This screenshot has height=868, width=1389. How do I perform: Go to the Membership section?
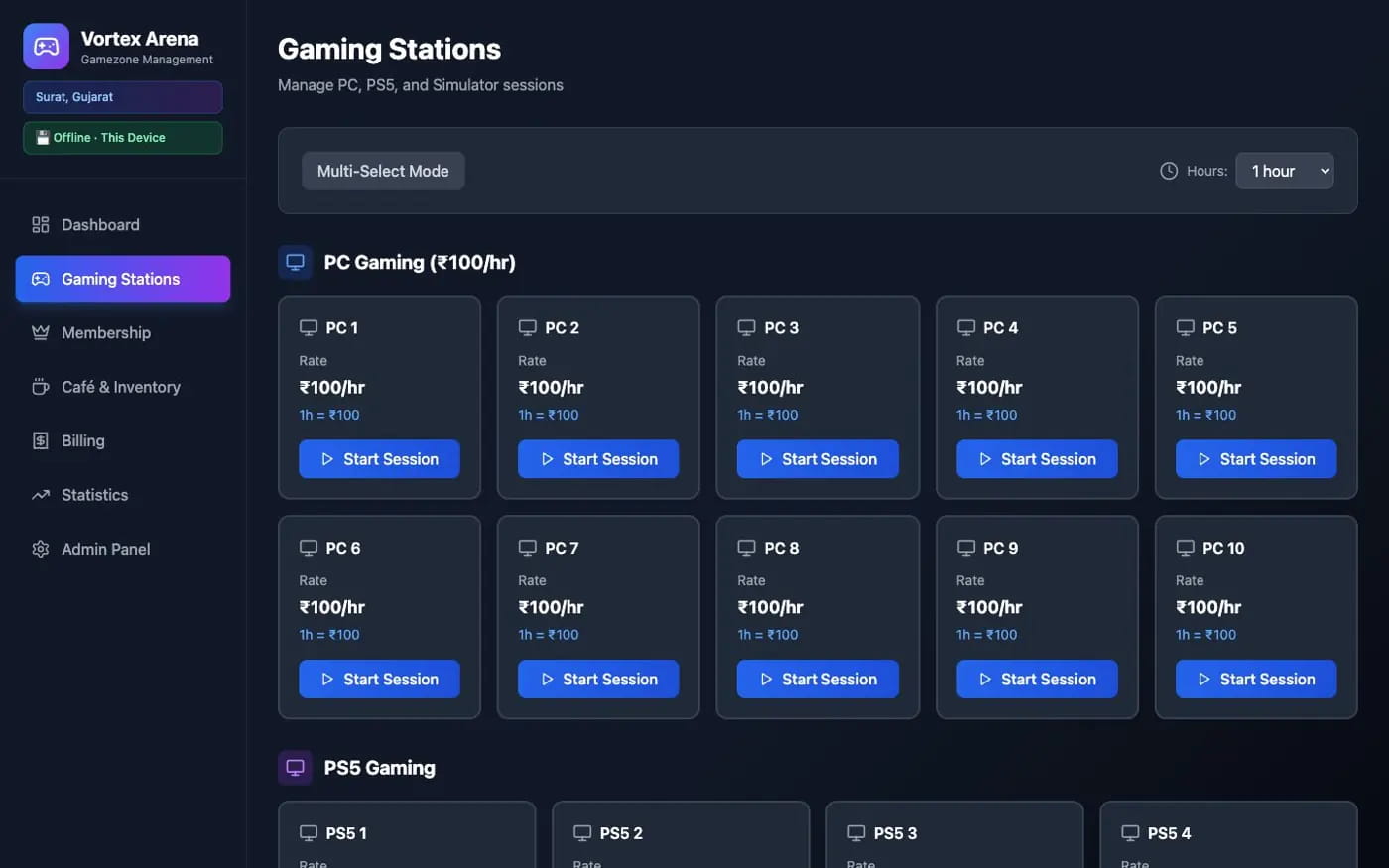[x=123, y=333]
